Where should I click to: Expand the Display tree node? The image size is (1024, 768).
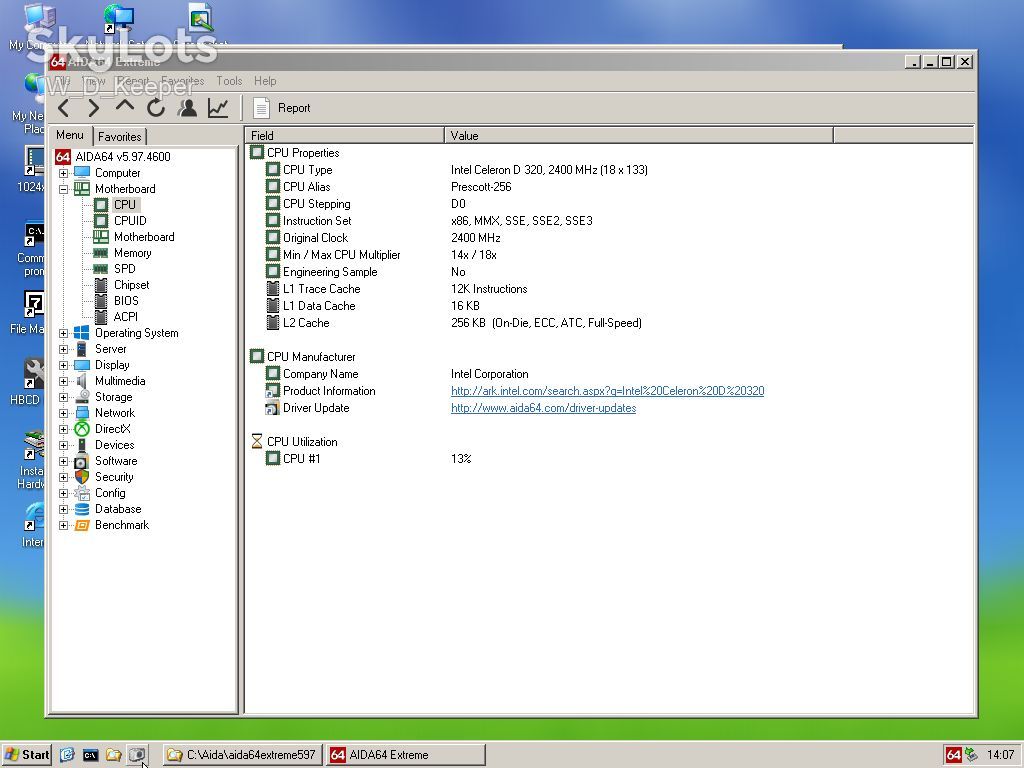click(63, 365)
